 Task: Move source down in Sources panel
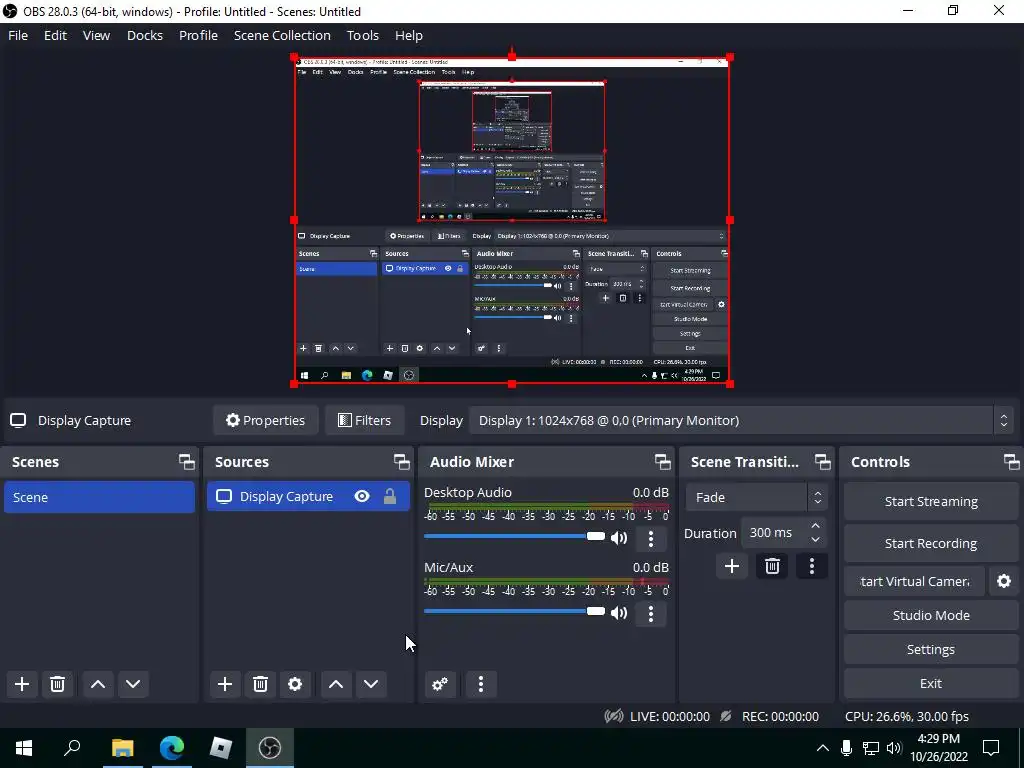point(371,684)
